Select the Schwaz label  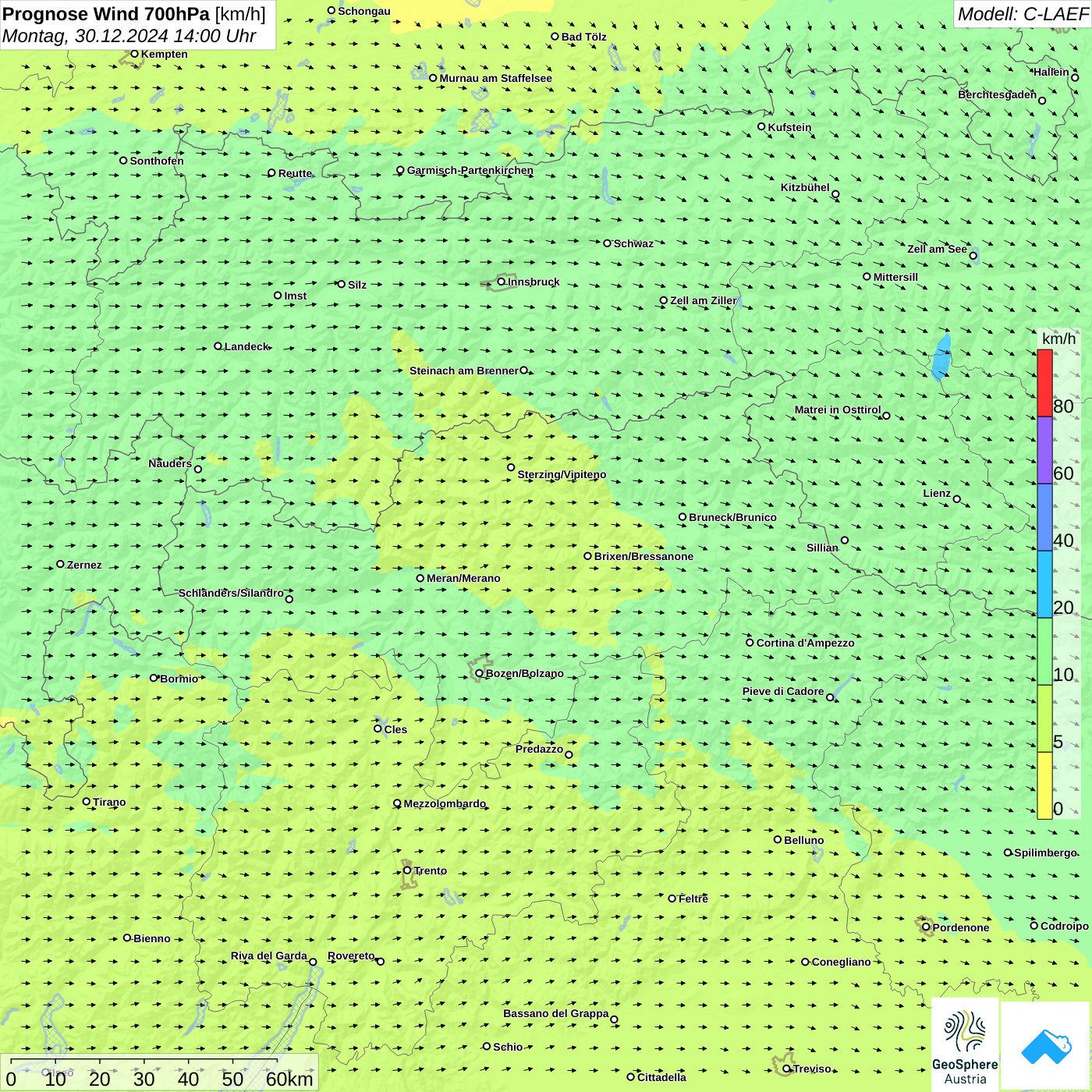[633, 243]
